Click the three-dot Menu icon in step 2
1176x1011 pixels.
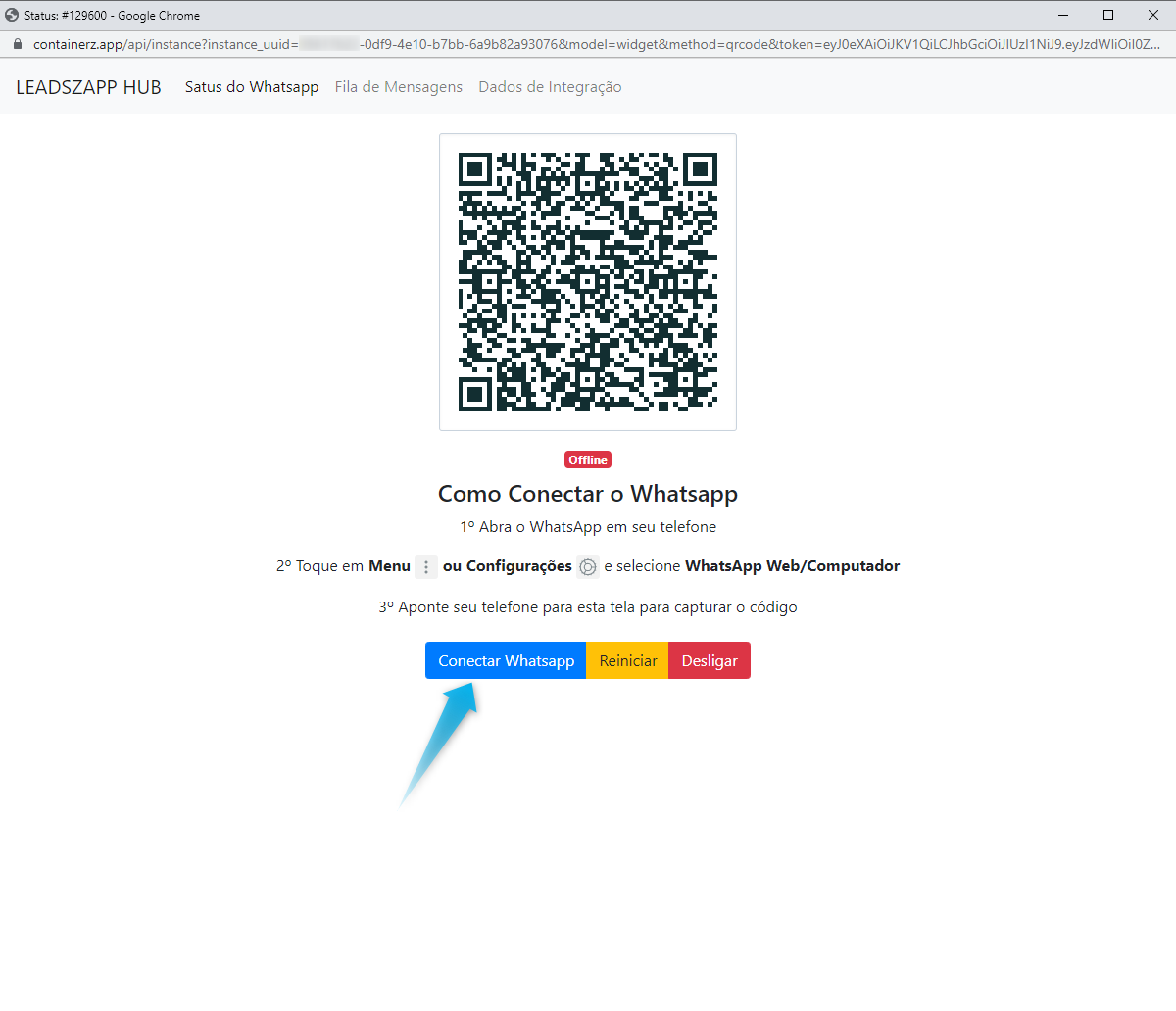426,566
